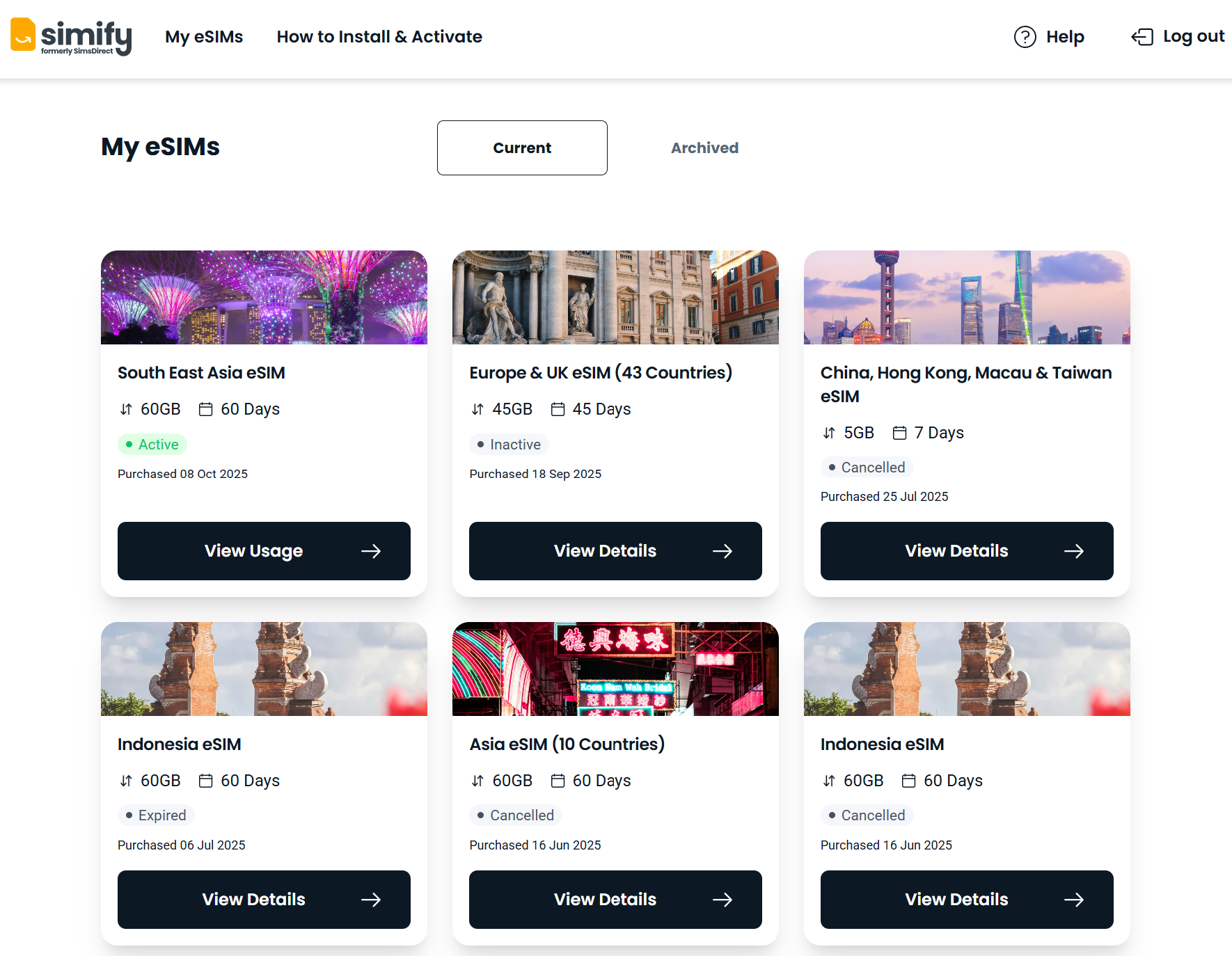View details for Asia eSIM (10 Countries)
The height and width of the screenshot is (956, 1232).
click(x=615, y=900)
